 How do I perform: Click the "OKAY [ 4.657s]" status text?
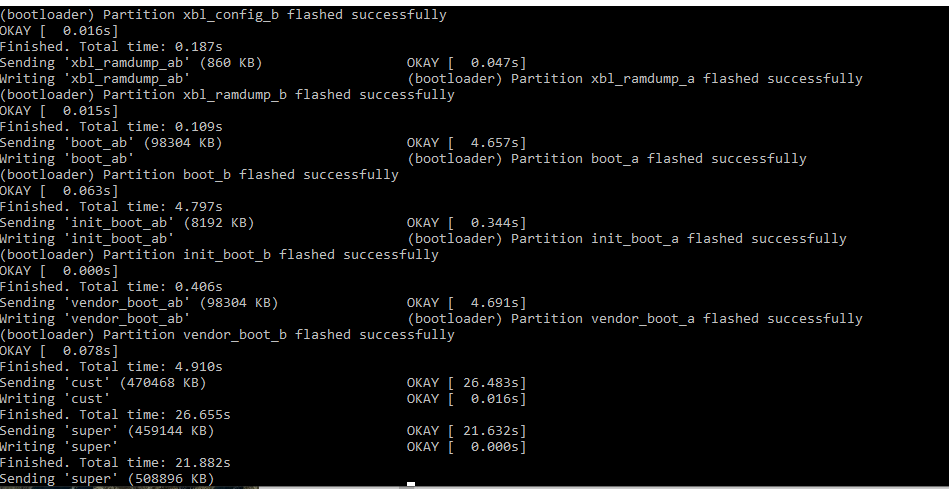(466, 143)
